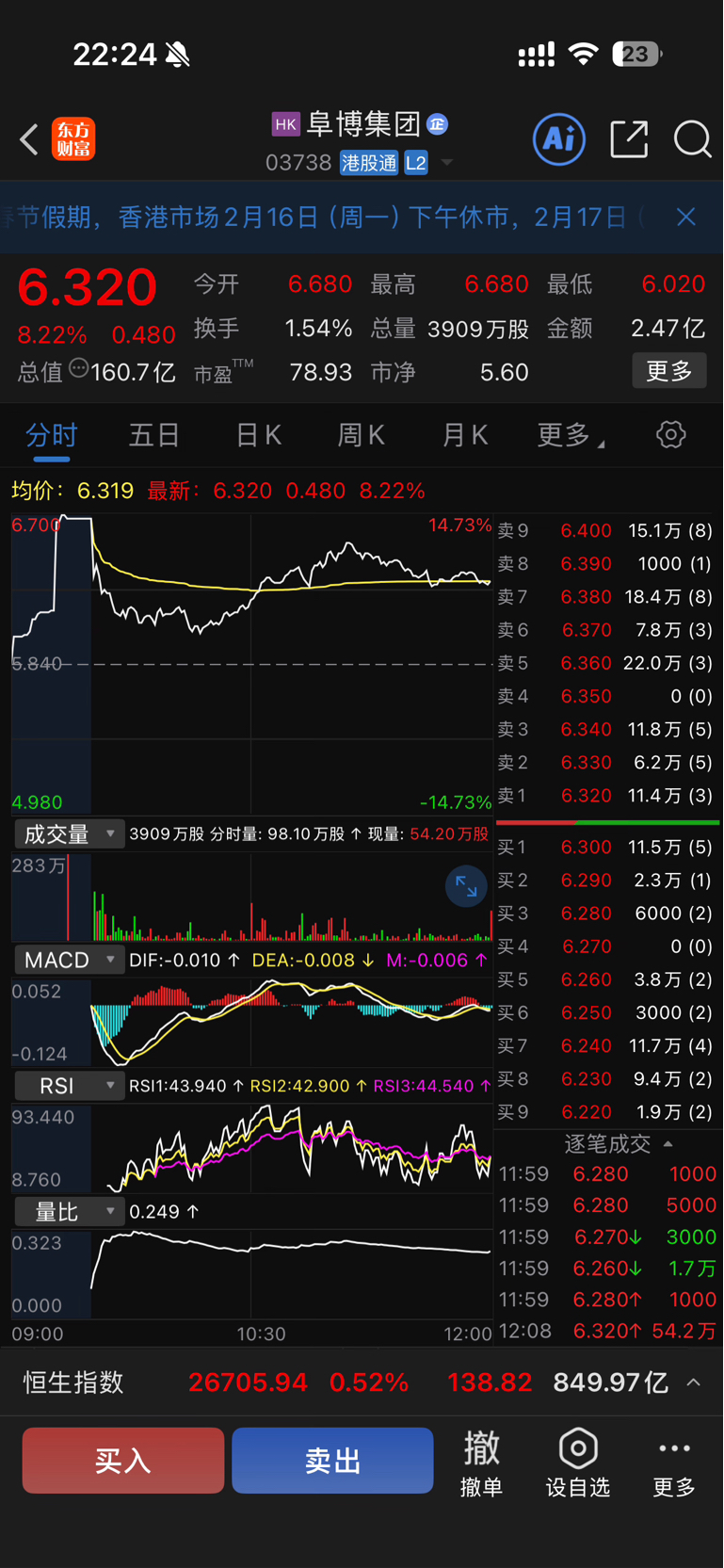Tap the 换手 value 1.54%
The width and height of the screenshot is (724, 1568).
tap(318, 329)
